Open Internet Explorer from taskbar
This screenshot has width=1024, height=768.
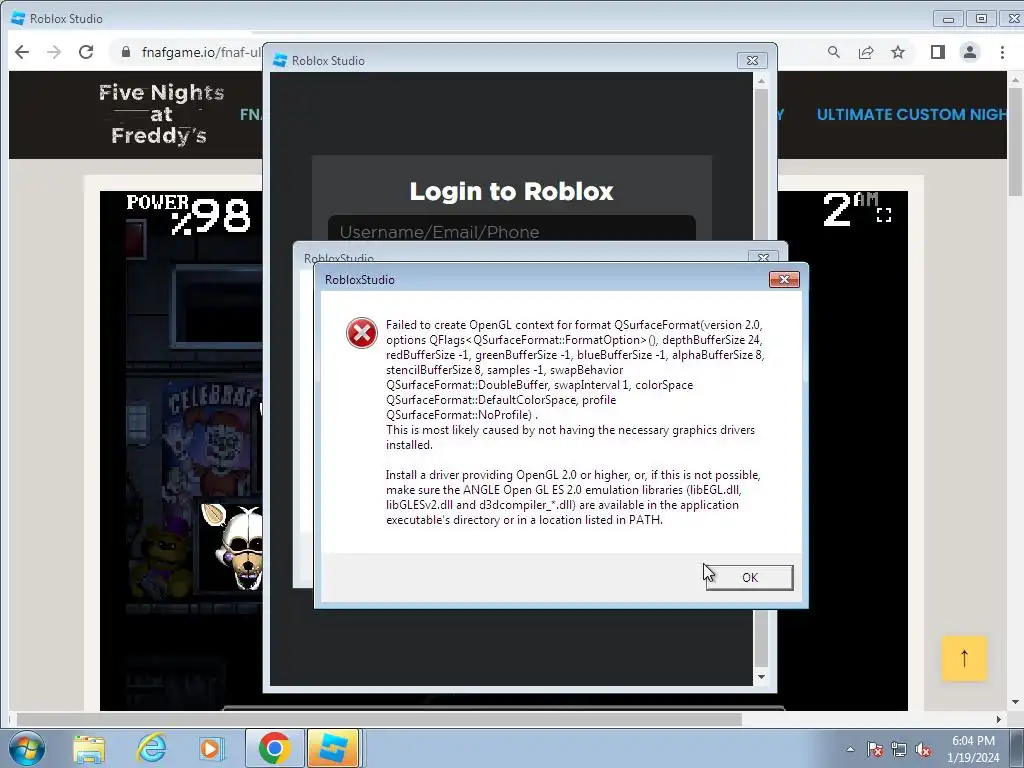click(x=152, y=748)
